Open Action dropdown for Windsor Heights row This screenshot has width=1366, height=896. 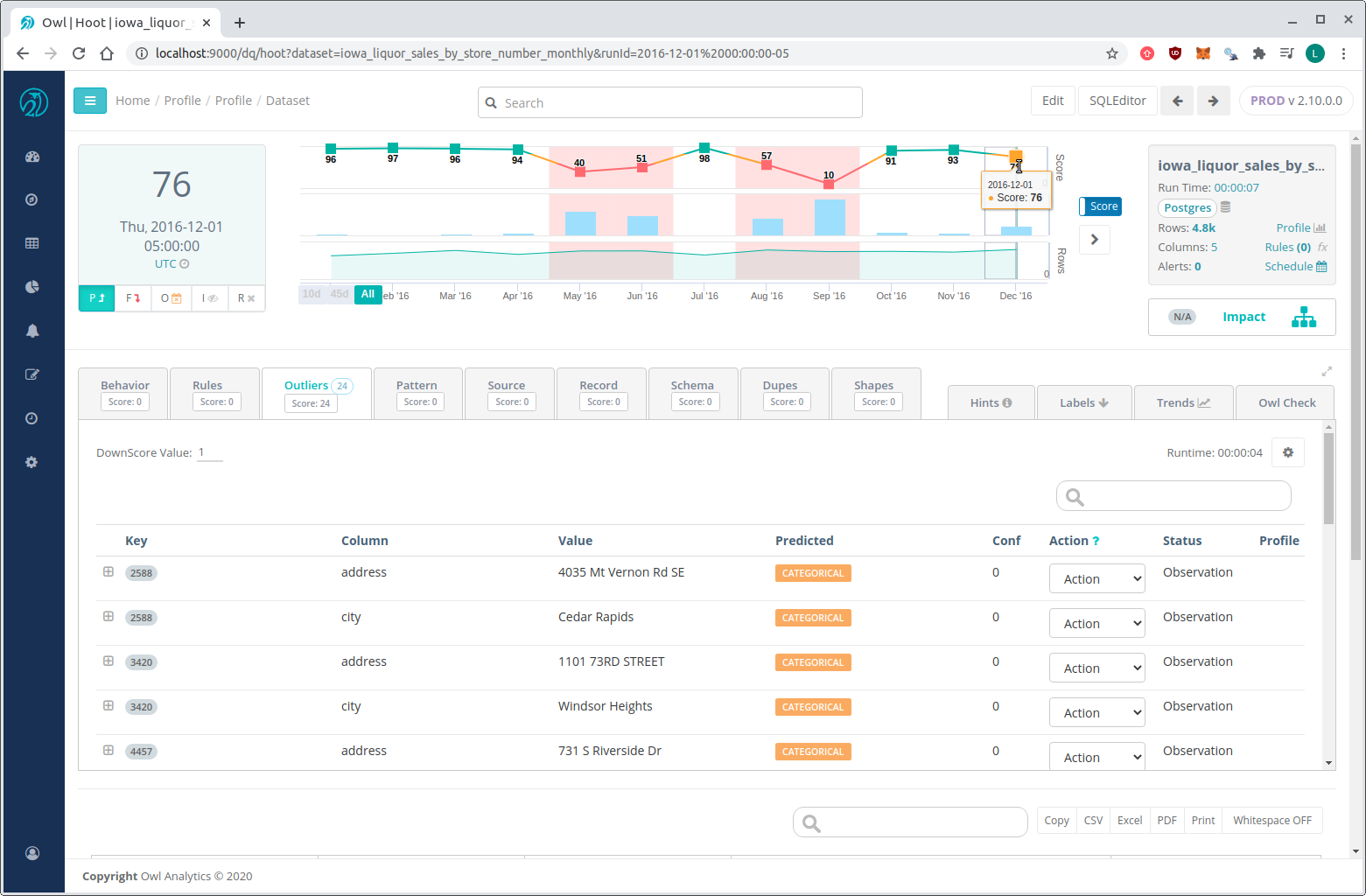point(1096,713)
